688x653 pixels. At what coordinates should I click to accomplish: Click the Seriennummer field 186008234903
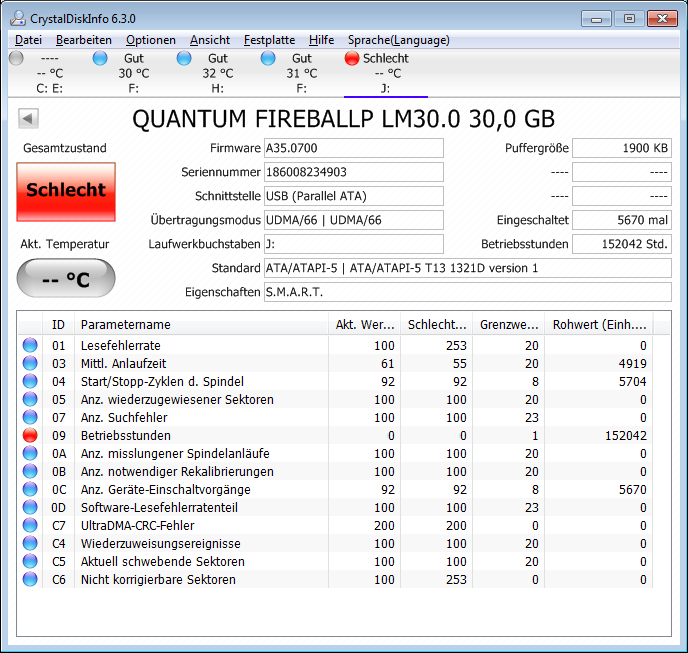point(354,172)
